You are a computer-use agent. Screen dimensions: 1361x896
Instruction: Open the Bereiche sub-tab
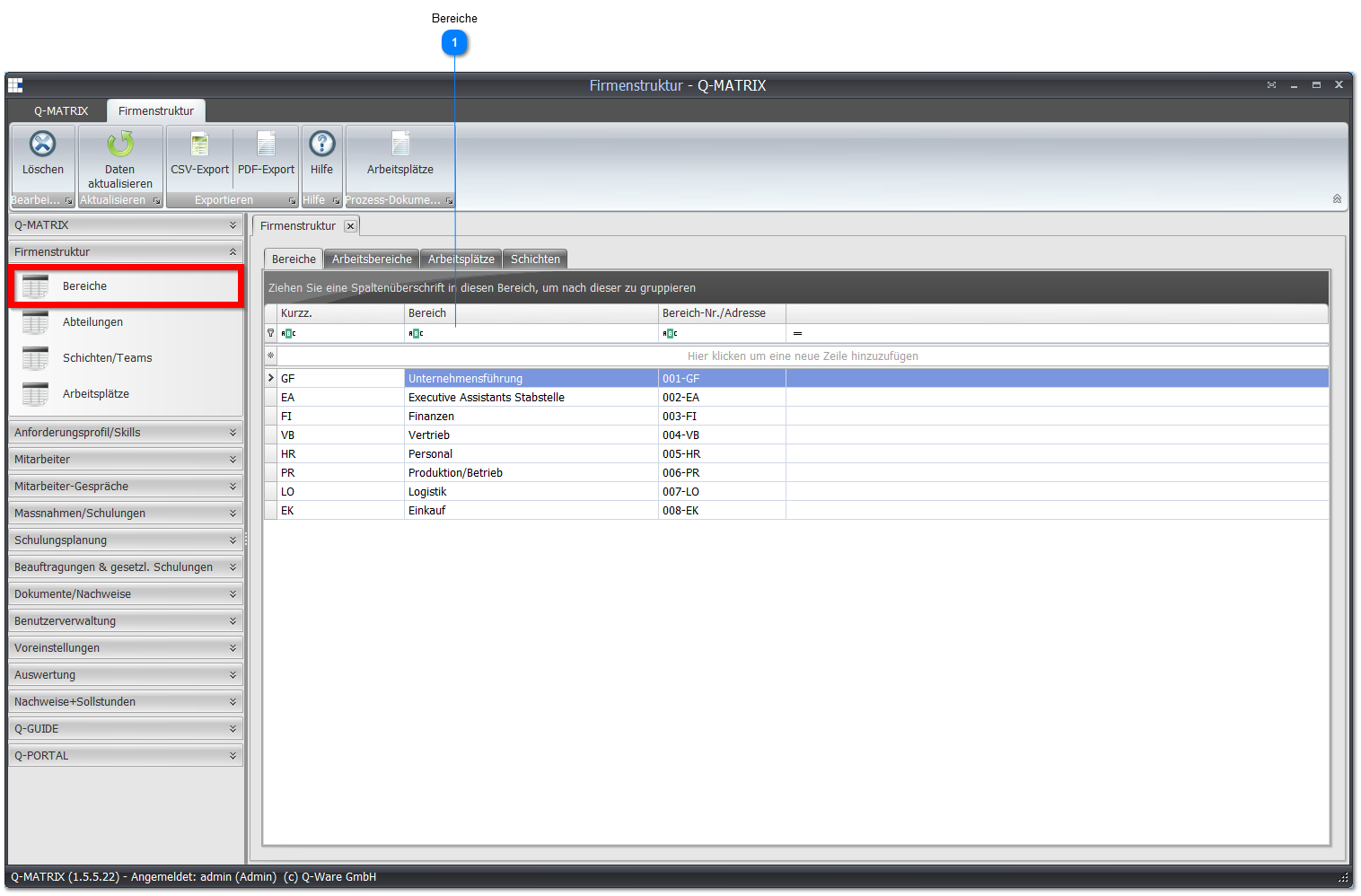coord(294,259)
